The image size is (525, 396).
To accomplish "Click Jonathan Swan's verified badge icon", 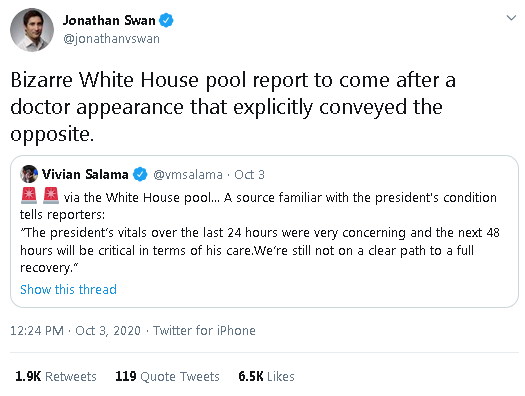I will pyautogui.click(x=166, y=20).
